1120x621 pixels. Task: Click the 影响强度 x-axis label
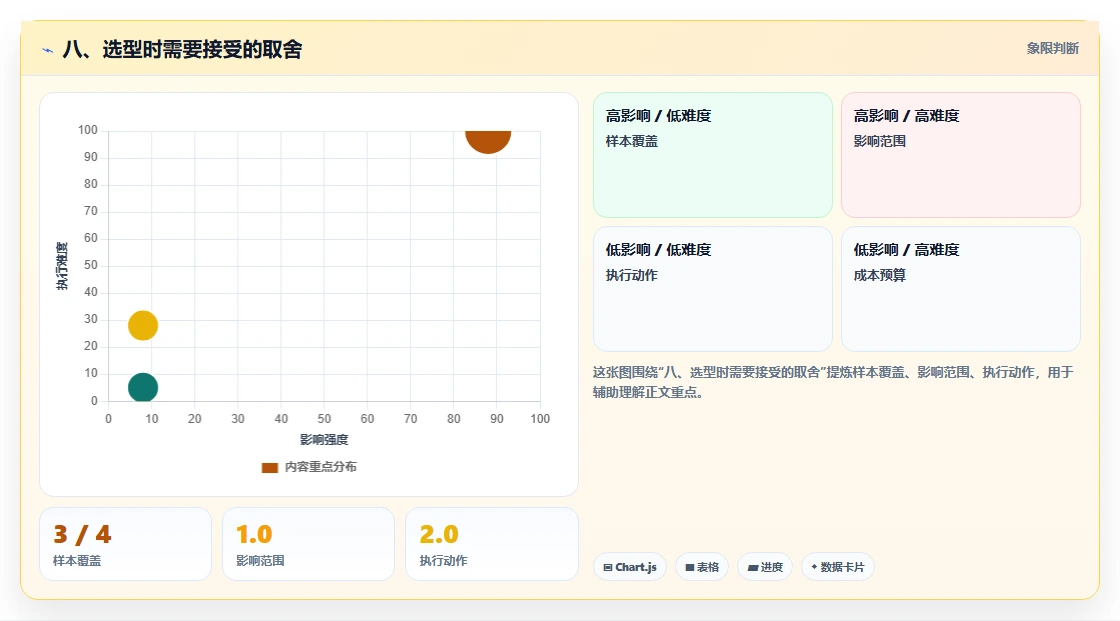point(324,439)
